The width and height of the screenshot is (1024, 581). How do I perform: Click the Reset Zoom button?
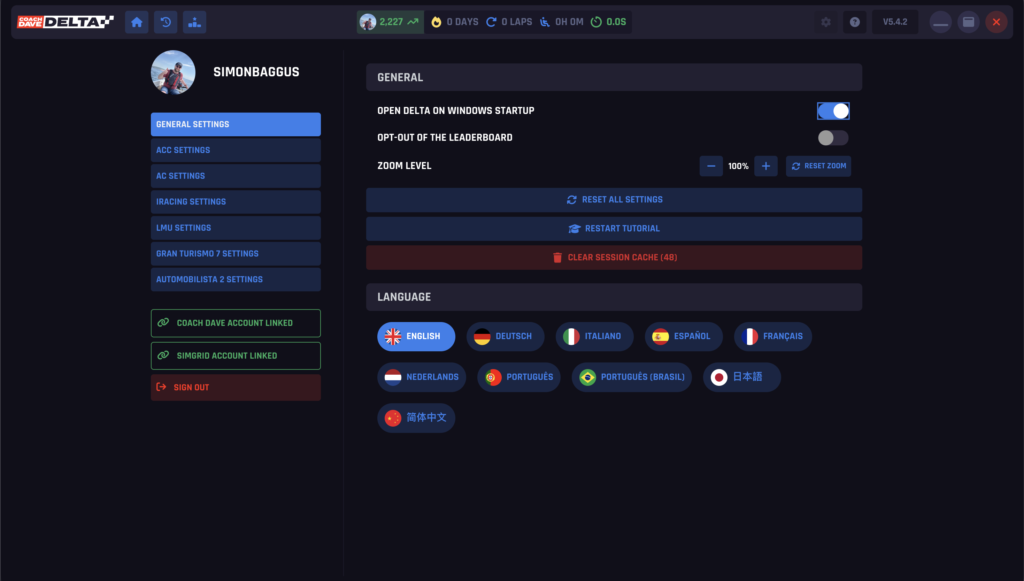tap(818, 166)
